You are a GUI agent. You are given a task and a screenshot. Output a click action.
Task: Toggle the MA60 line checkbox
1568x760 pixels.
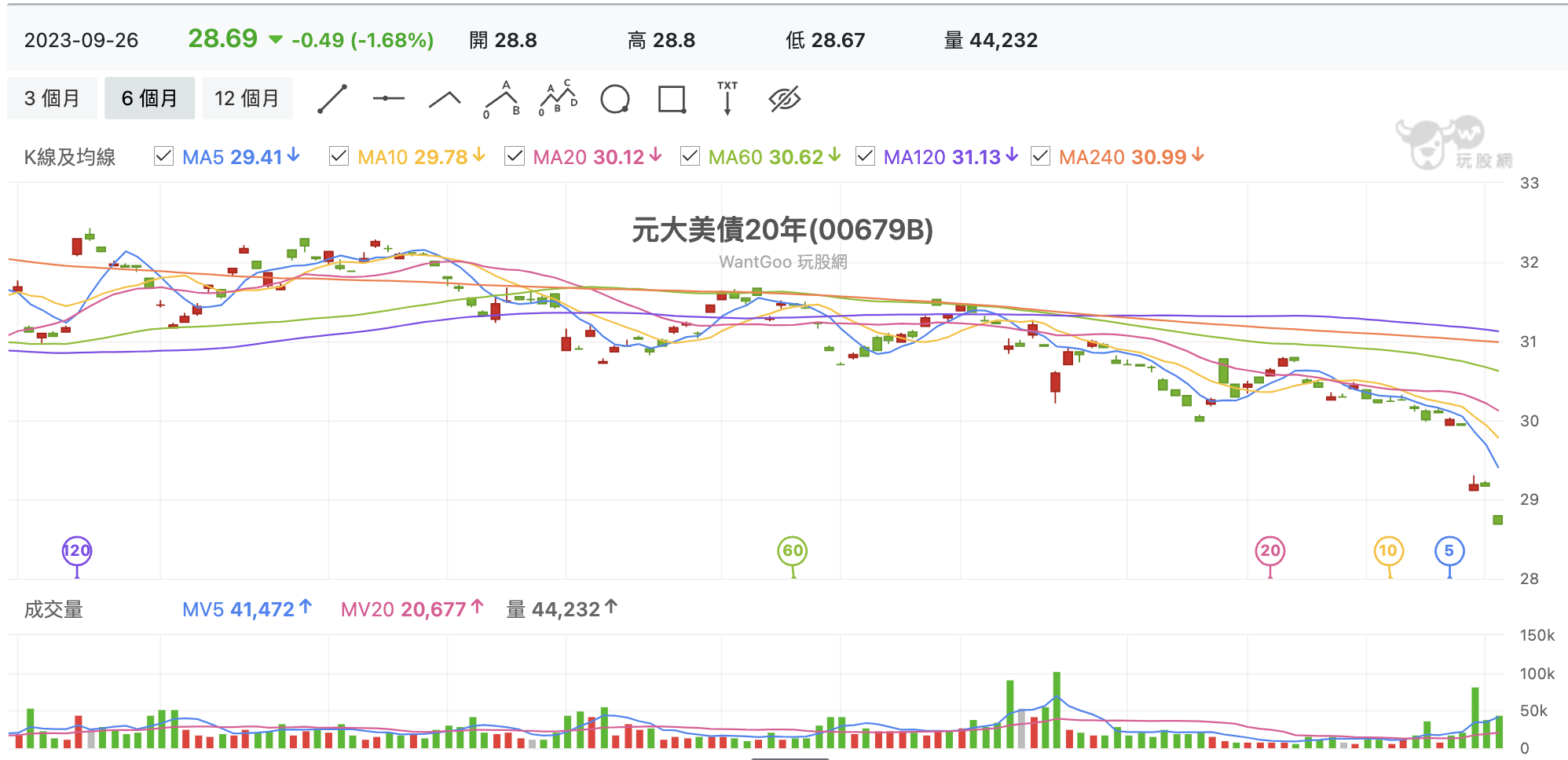tap(690, 156)
